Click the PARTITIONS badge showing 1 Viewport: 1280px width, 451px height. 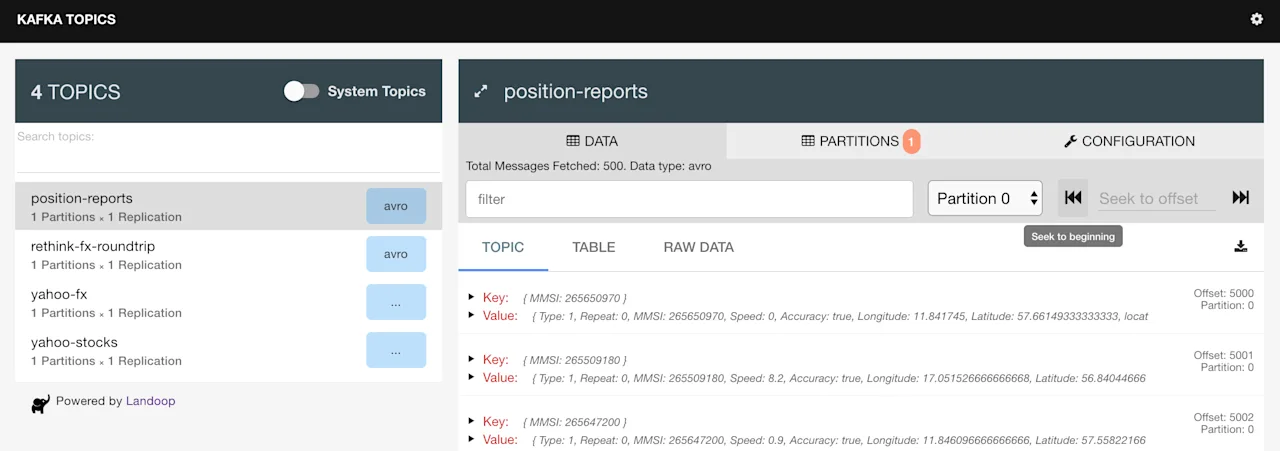click(911, 142)
